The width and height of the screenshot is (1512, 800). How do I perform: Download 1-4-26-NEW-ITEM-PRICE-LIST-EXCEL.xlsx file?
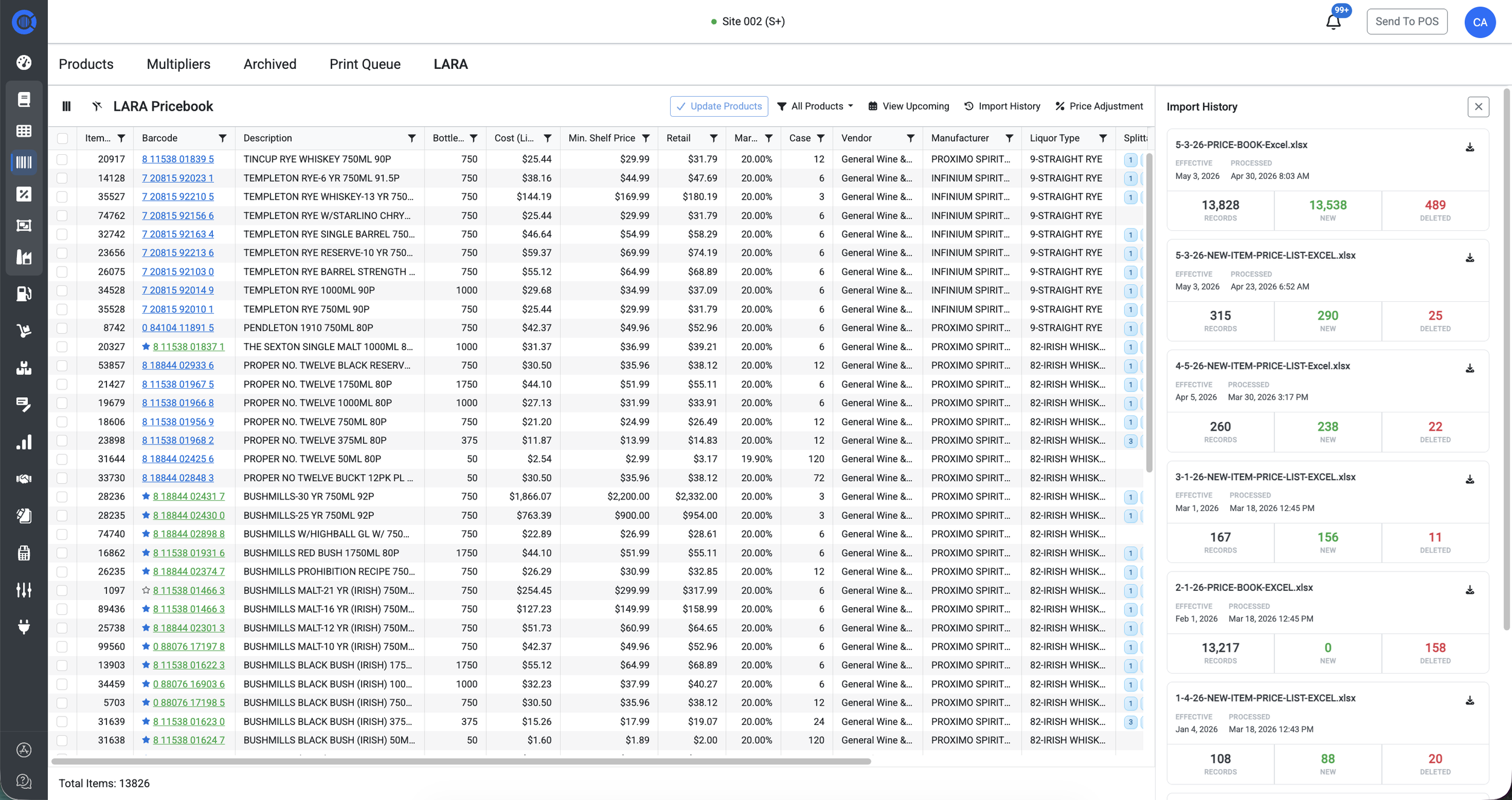pos(1470,701)
